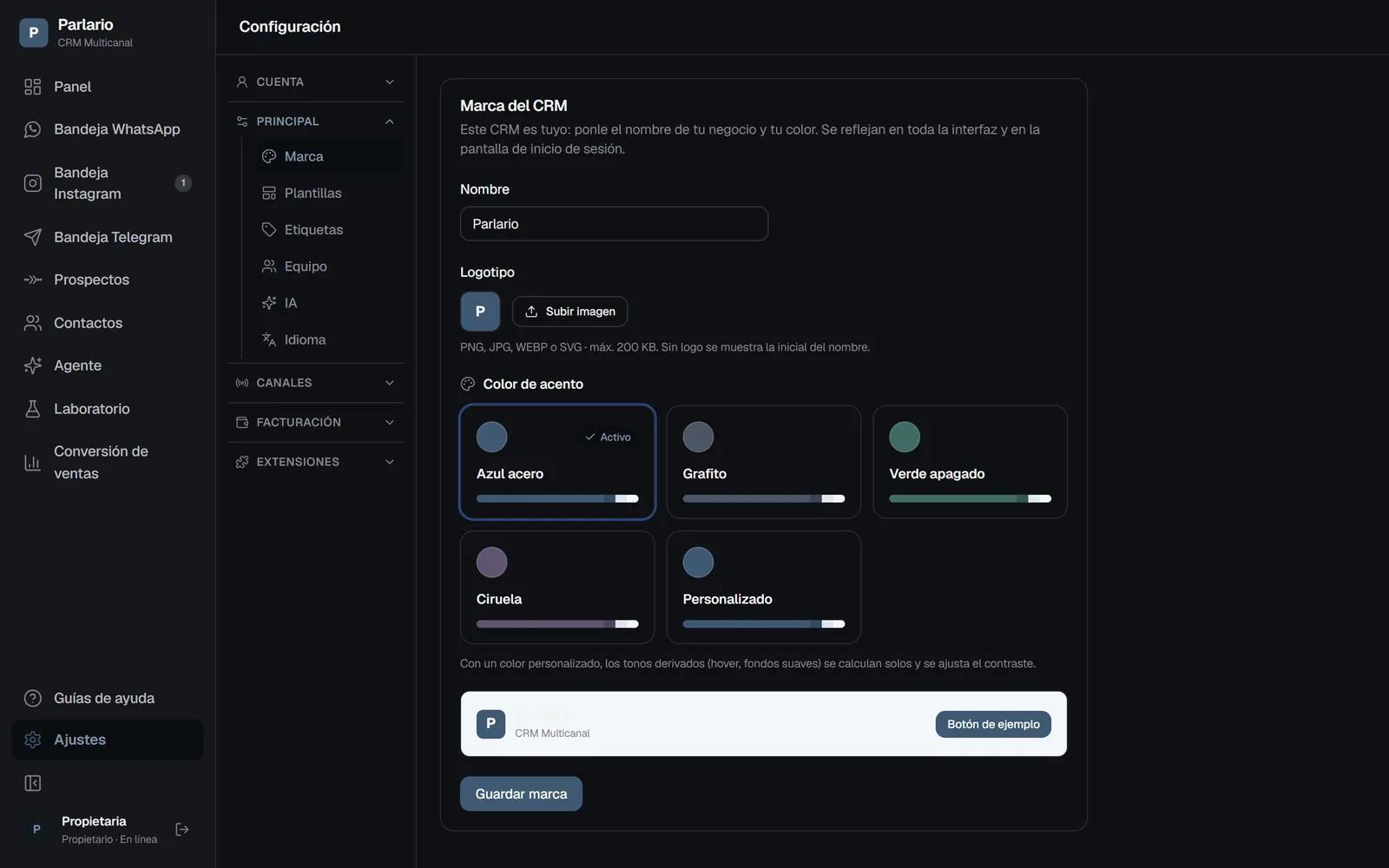The width and height of the screenshot is (1389, 868).
Task: Choose the Verde apagado accent card
Action: (971, 462)
